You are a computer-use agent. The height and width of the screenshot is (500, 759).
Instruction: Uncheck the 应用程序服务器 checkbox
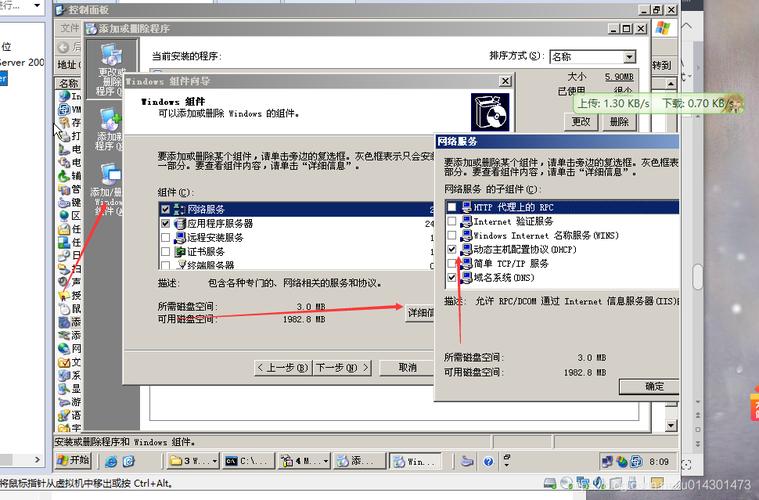166,223
